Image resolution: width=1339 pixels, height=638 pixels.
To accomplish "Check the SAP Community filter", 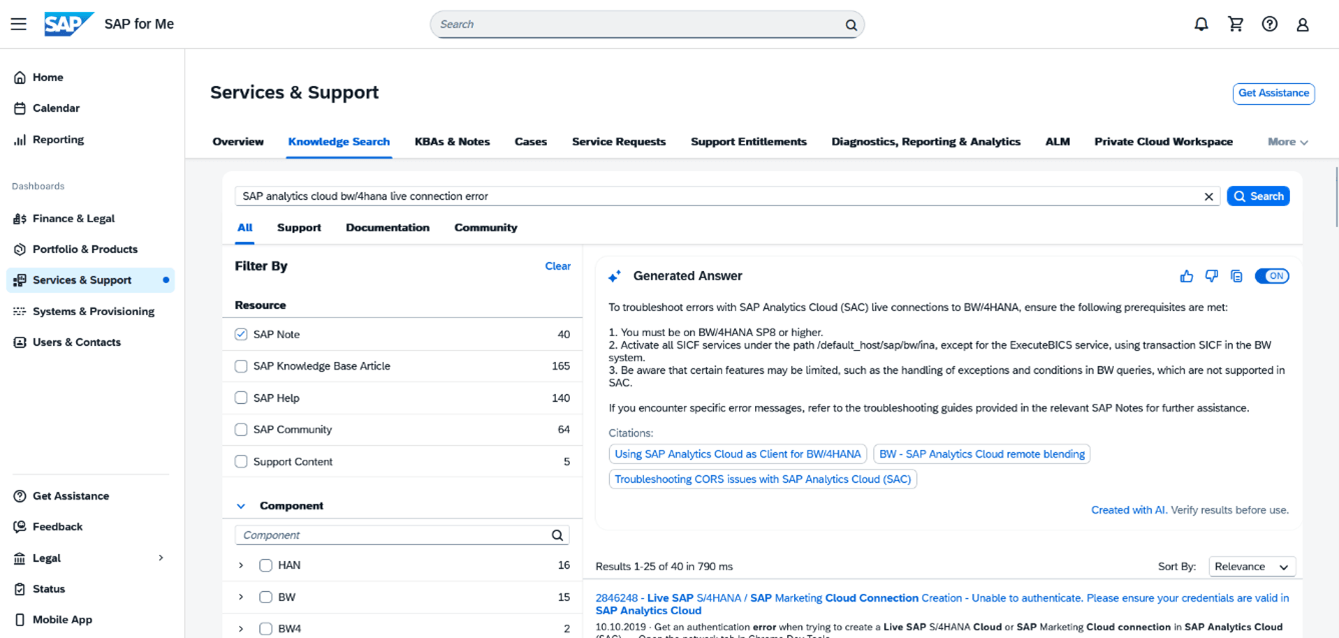I will [241, 430].
